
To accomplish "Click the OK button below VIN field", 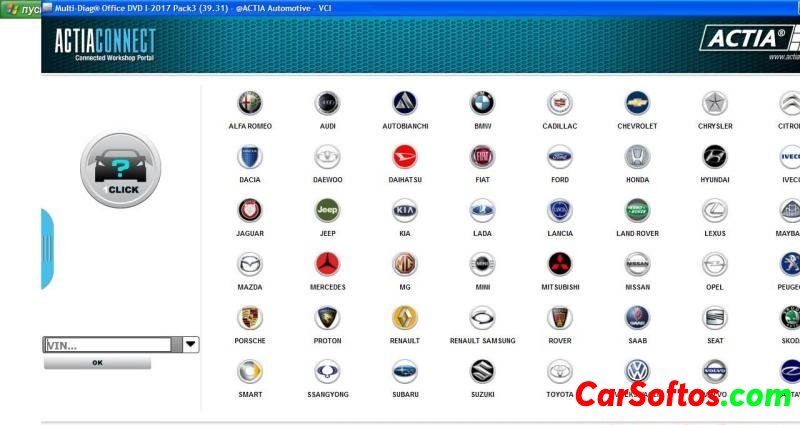I will tap(97, 363).
